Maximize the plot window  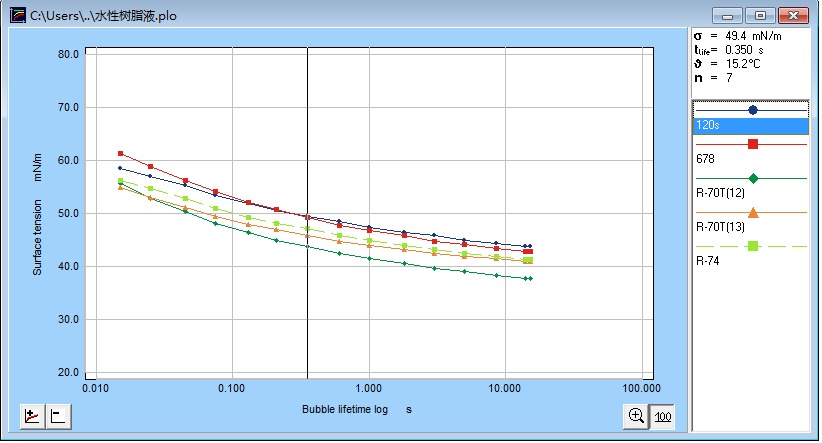[761, 15]
